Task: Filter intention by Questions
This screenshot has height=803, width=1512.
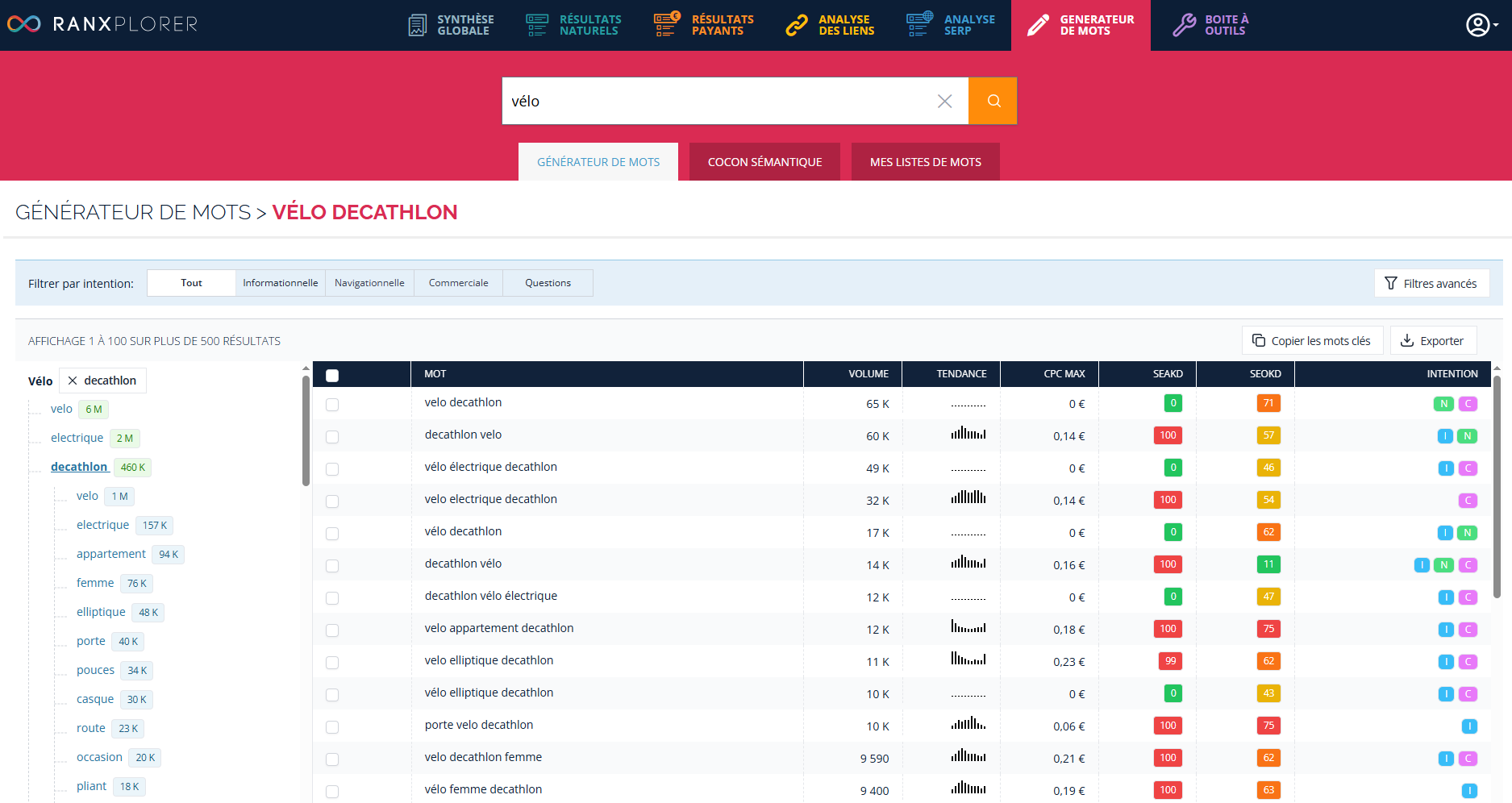Action: click(x=548, y=283)
